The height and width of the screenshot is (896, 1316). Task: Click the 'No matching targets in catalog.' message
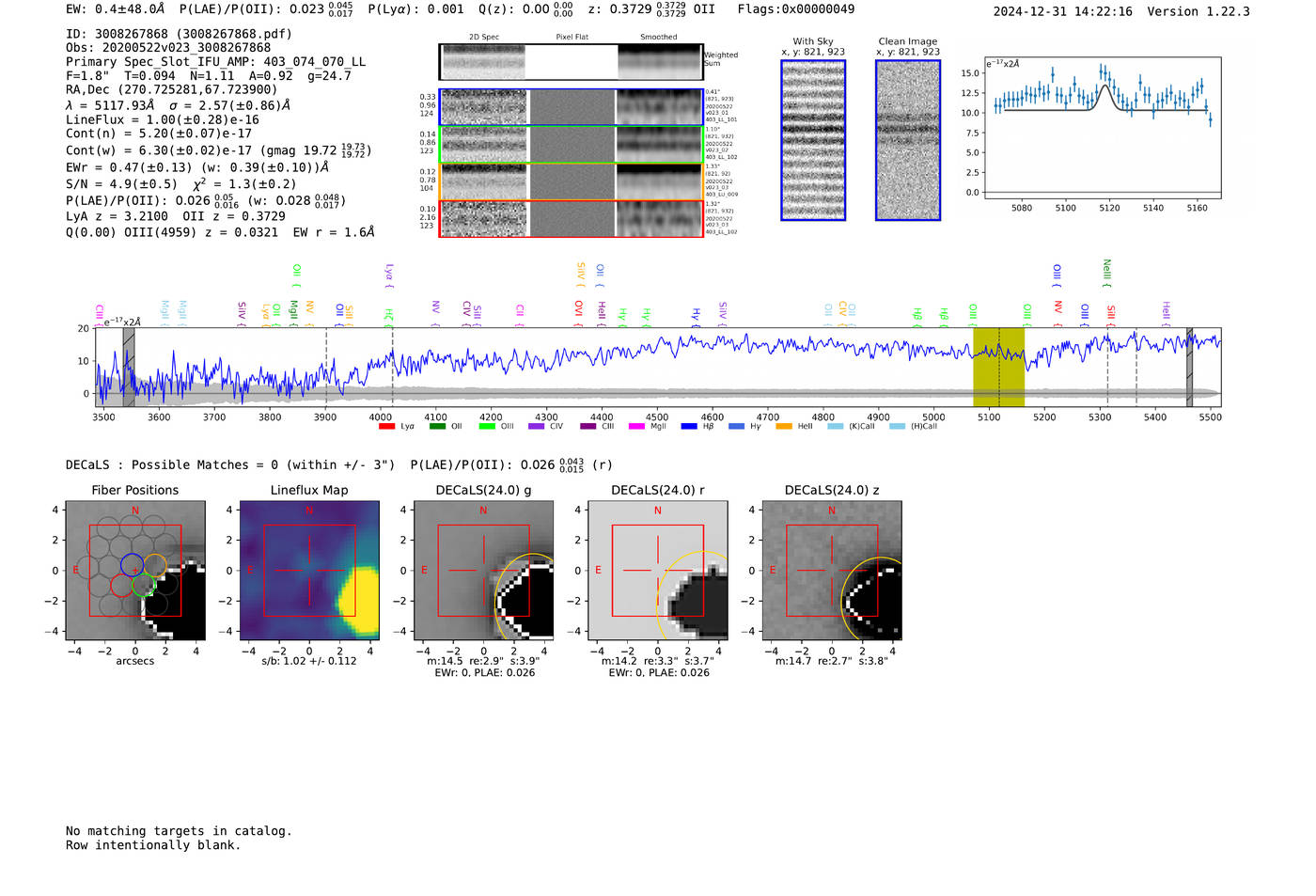179,830
